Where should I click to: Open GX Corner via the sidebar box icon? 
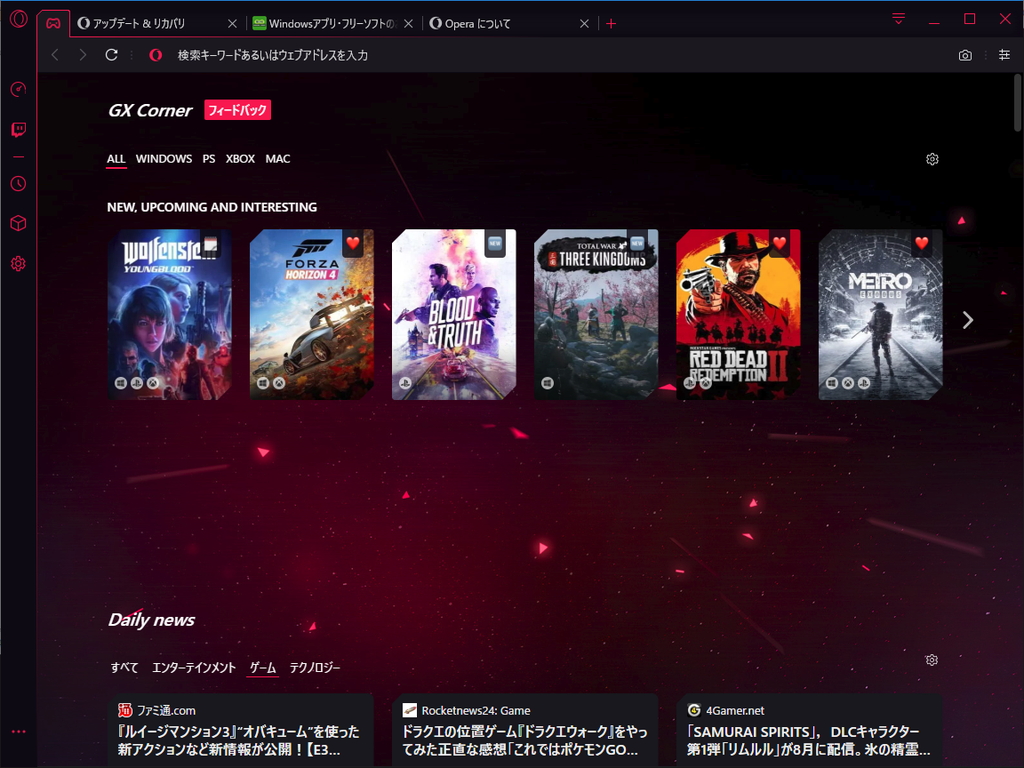[x=18, y=223]
